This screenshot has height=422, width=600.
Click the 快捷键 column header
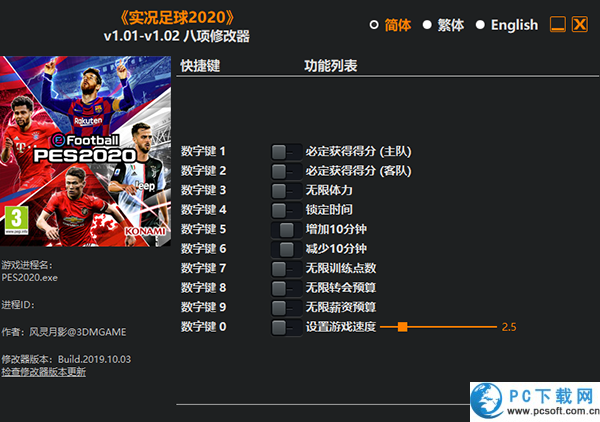pos(200,66)
